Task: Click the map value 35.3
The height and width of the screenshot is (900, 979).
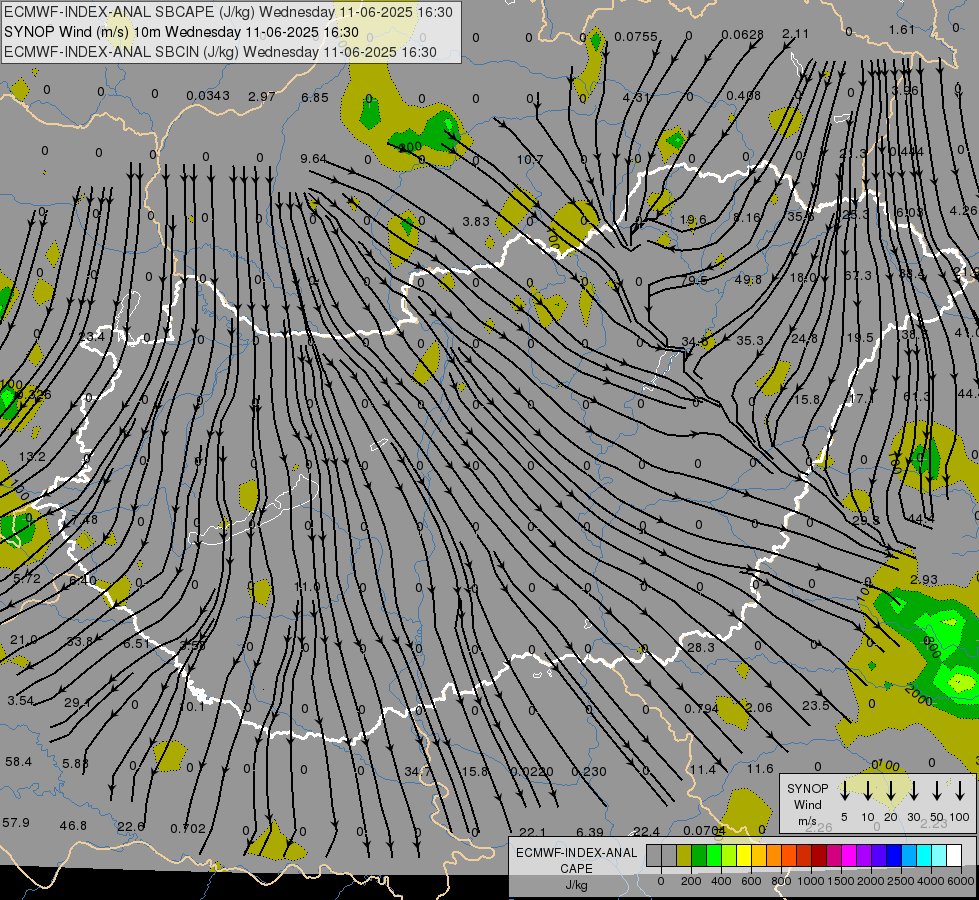Action: (750, 340)
